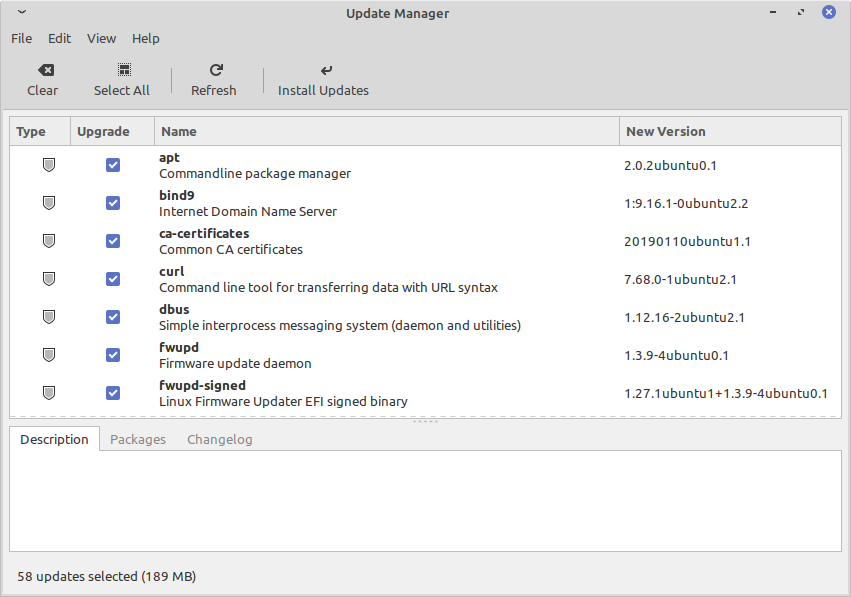Image resolution: width=851 pixels, height=597 pixels.
Task: Click the shield icon for fwupd-signed
Action: point(48,393)
